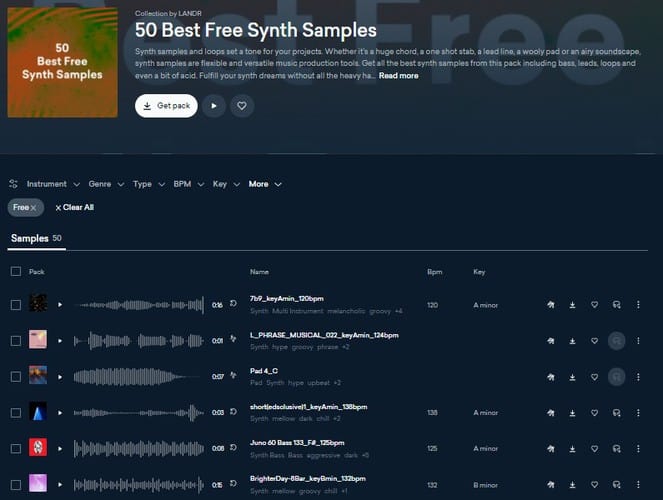Screen dimensions: 663x500
Task: Play the short|edsolusive|1 sample
Action: (60, 413)
